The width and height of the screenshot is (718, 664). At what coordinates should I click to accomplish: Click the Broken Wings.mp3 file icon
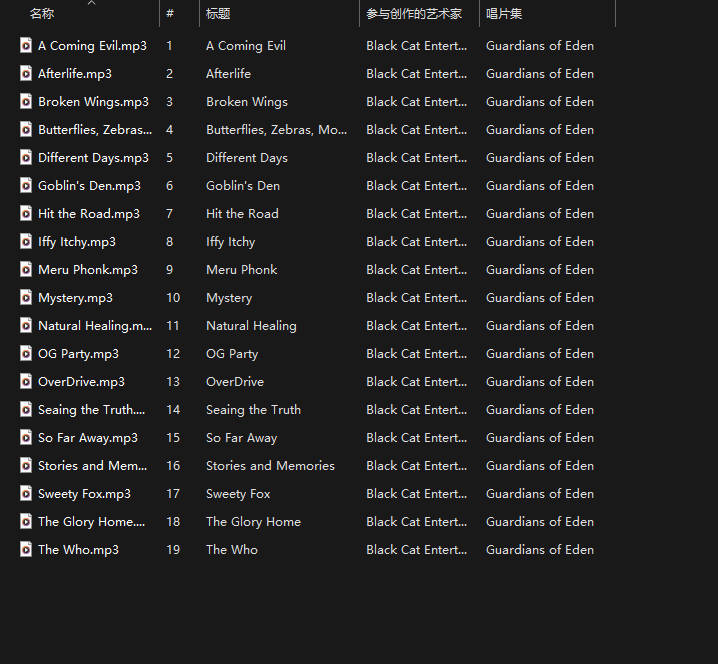tap(26, 101)
